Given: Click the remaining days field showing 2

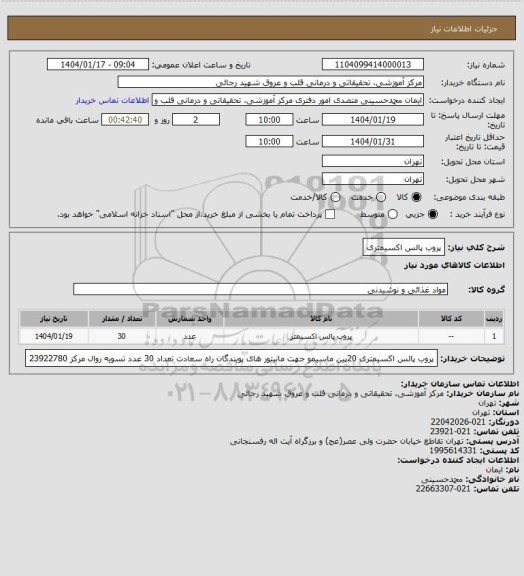Looking at the screenshot, I should click(x=196, y=120).
